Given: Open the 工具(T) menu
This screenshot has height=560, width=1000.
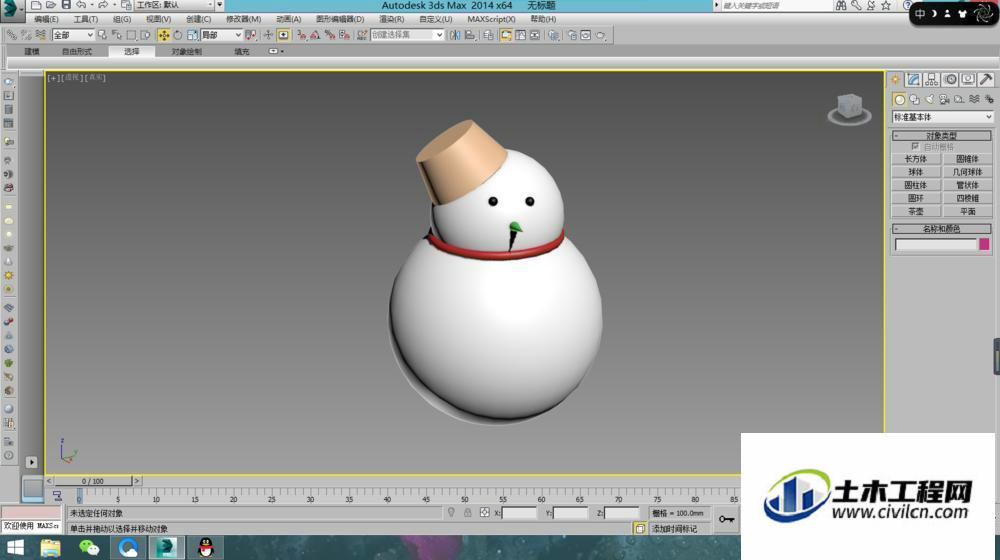Looking at the screenshot, I should click(85, 20).
